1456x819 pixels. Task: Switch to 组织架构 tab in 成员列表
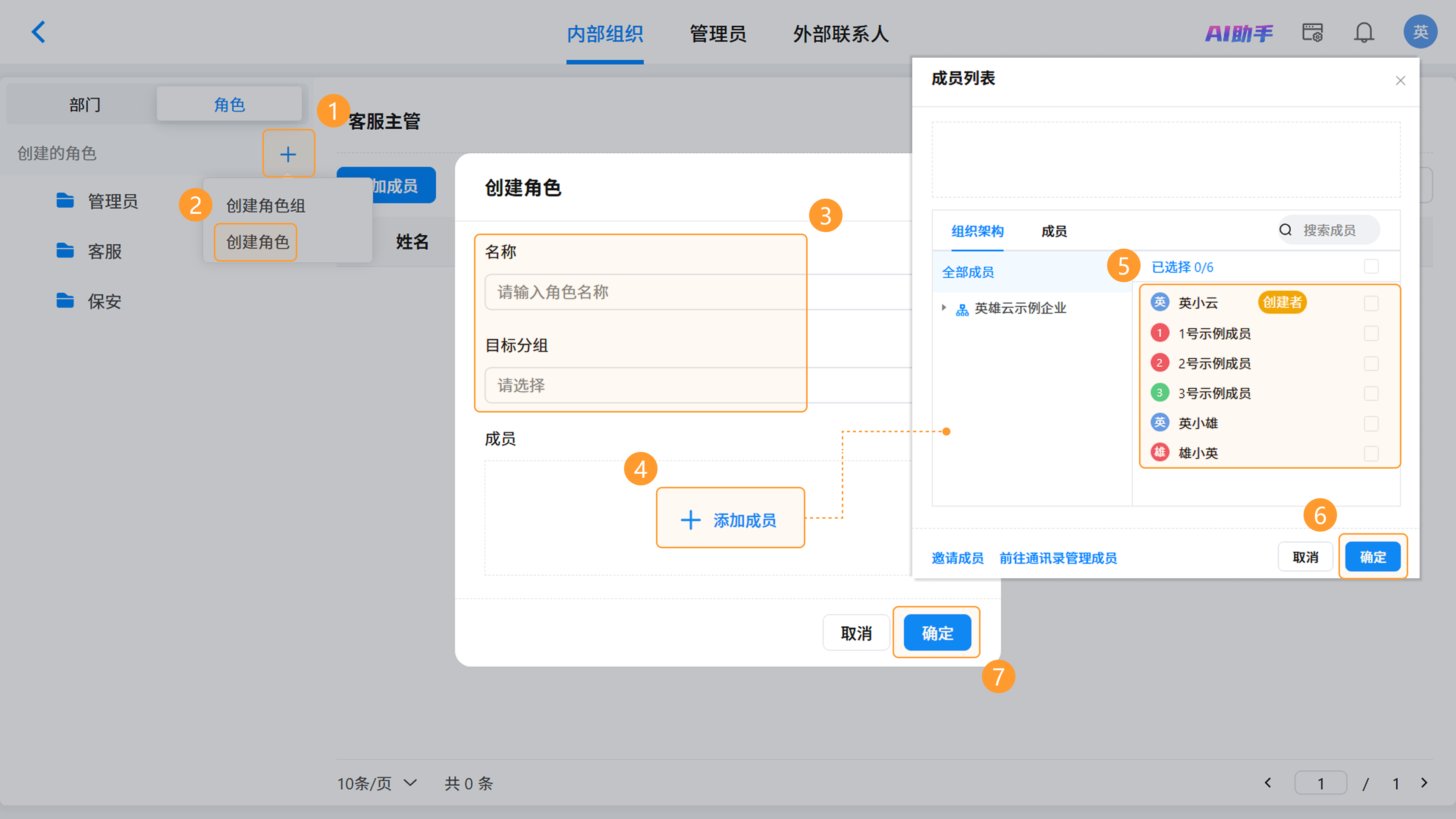pyautogui.click(x=977, y=231)
